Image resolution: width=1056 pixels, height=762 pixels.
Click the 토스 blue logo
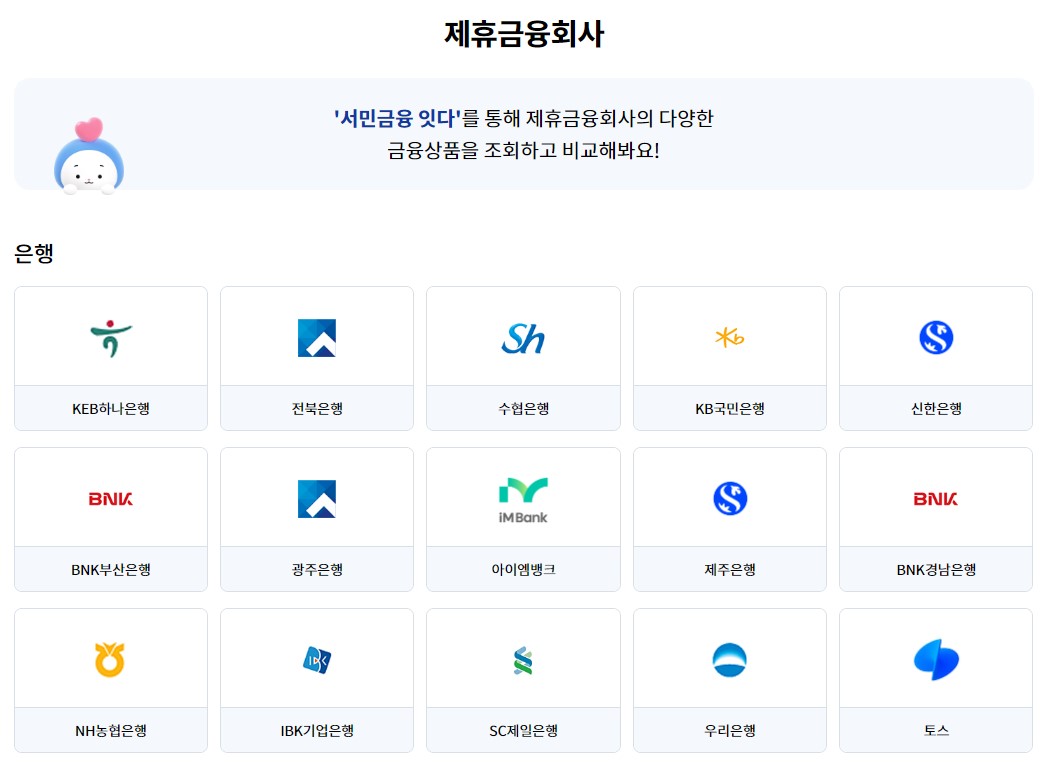[x=935, y=657]
